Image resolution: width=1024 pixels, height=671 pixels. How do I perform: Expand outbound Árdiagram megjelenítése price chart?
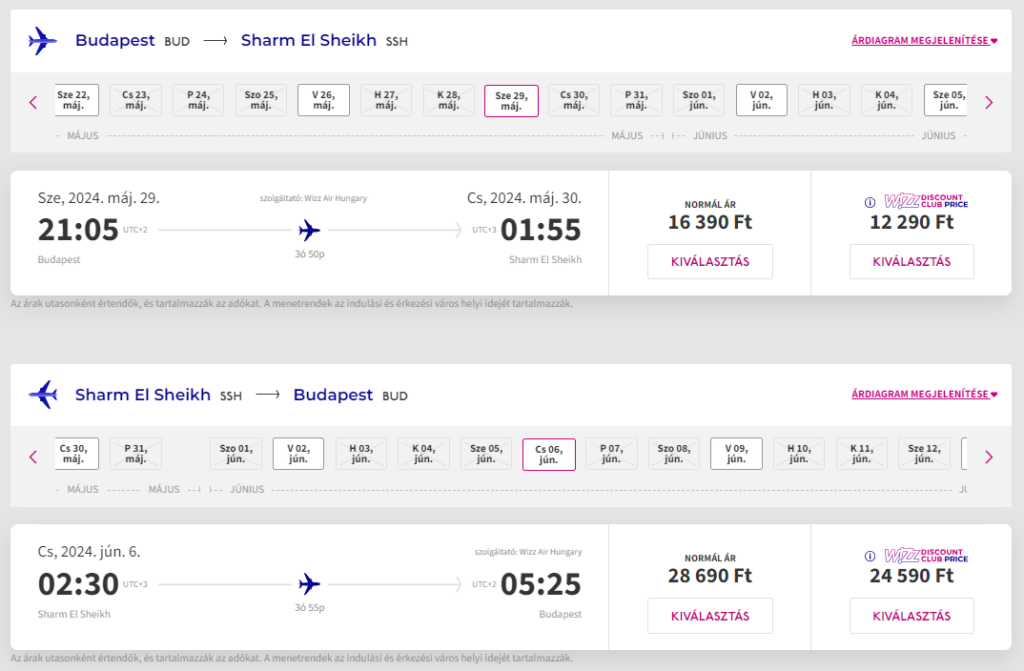click(x=924, y=41)
